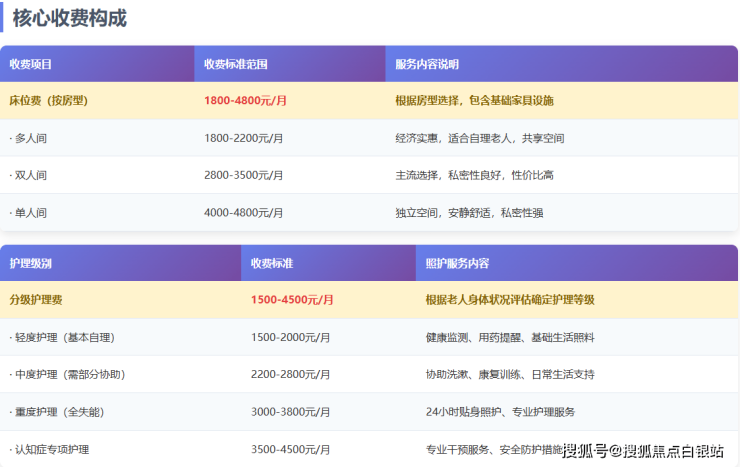This screenshot has width=740, height=467.
Task: Select the 服务内容说明 column header
Action: point(427,64)
